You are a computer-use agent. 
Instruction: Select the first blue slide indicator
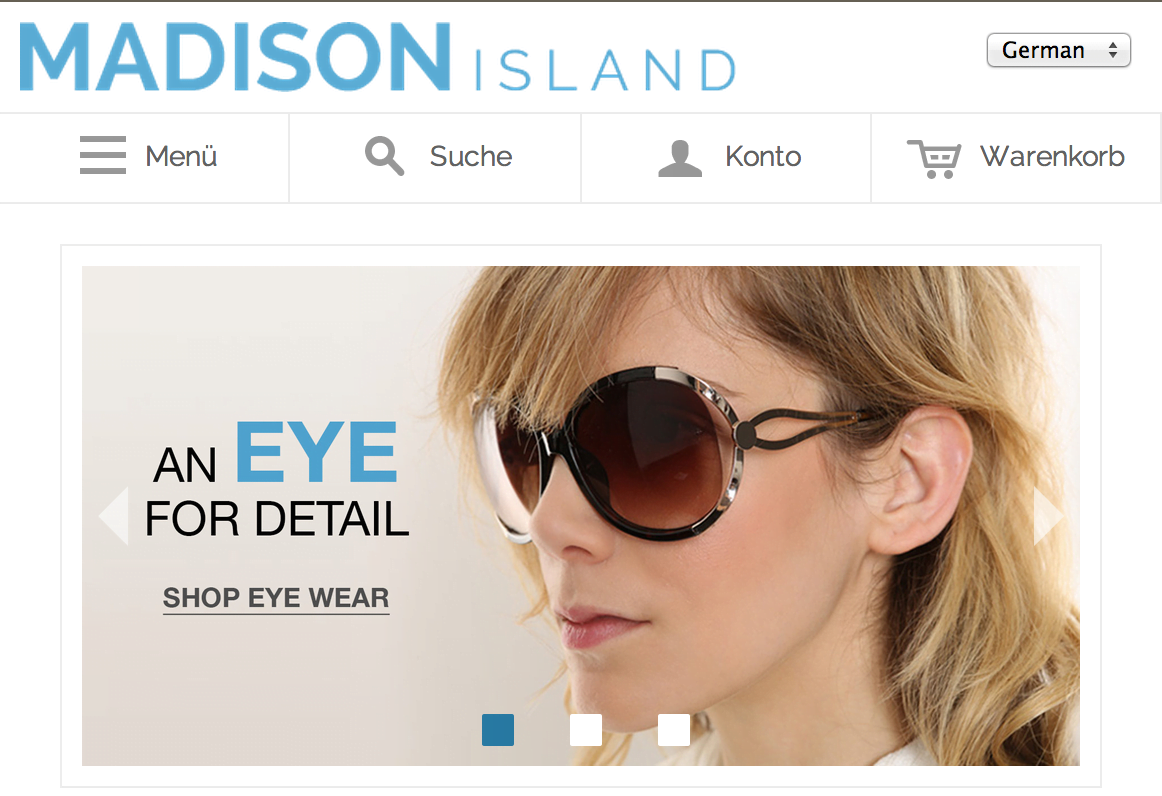point(498,730)
